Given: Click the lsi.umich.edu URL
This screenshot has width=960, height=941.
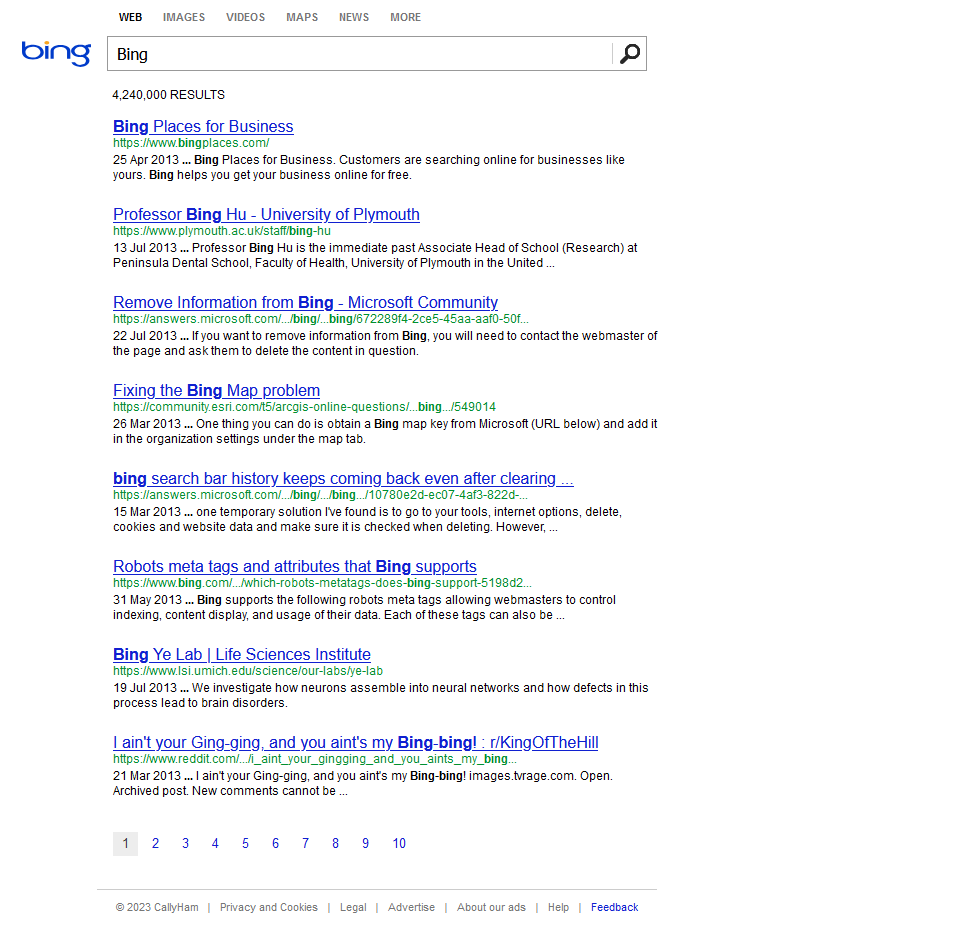Looking at the screenshot, I should click(248, 671).
